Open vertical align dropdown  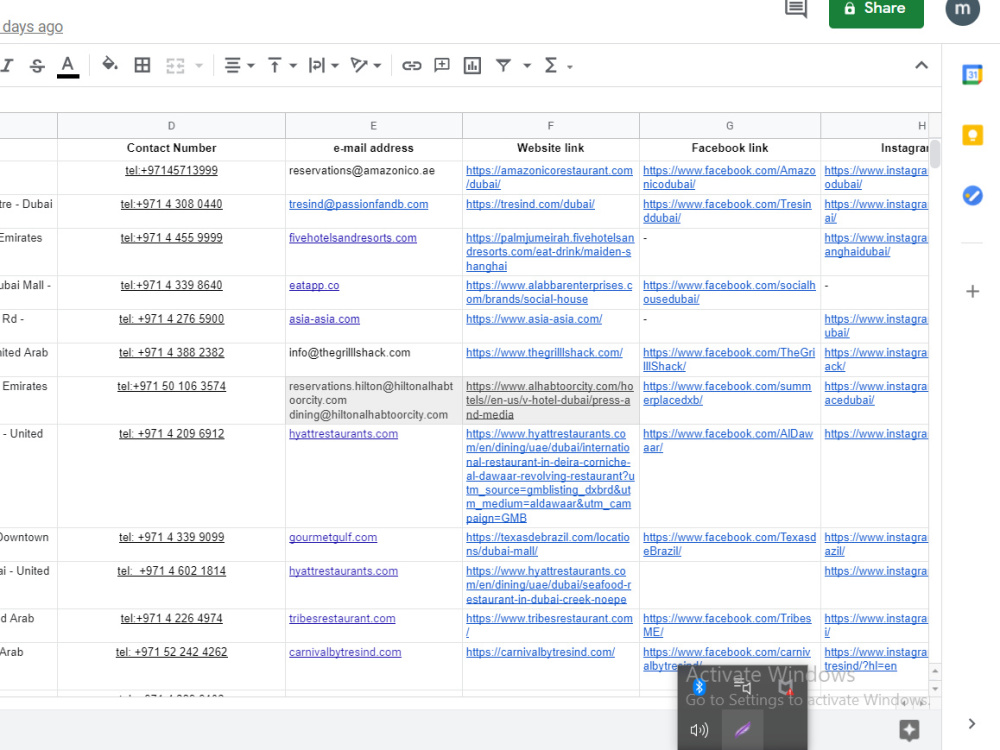click(x=282, y=65)
